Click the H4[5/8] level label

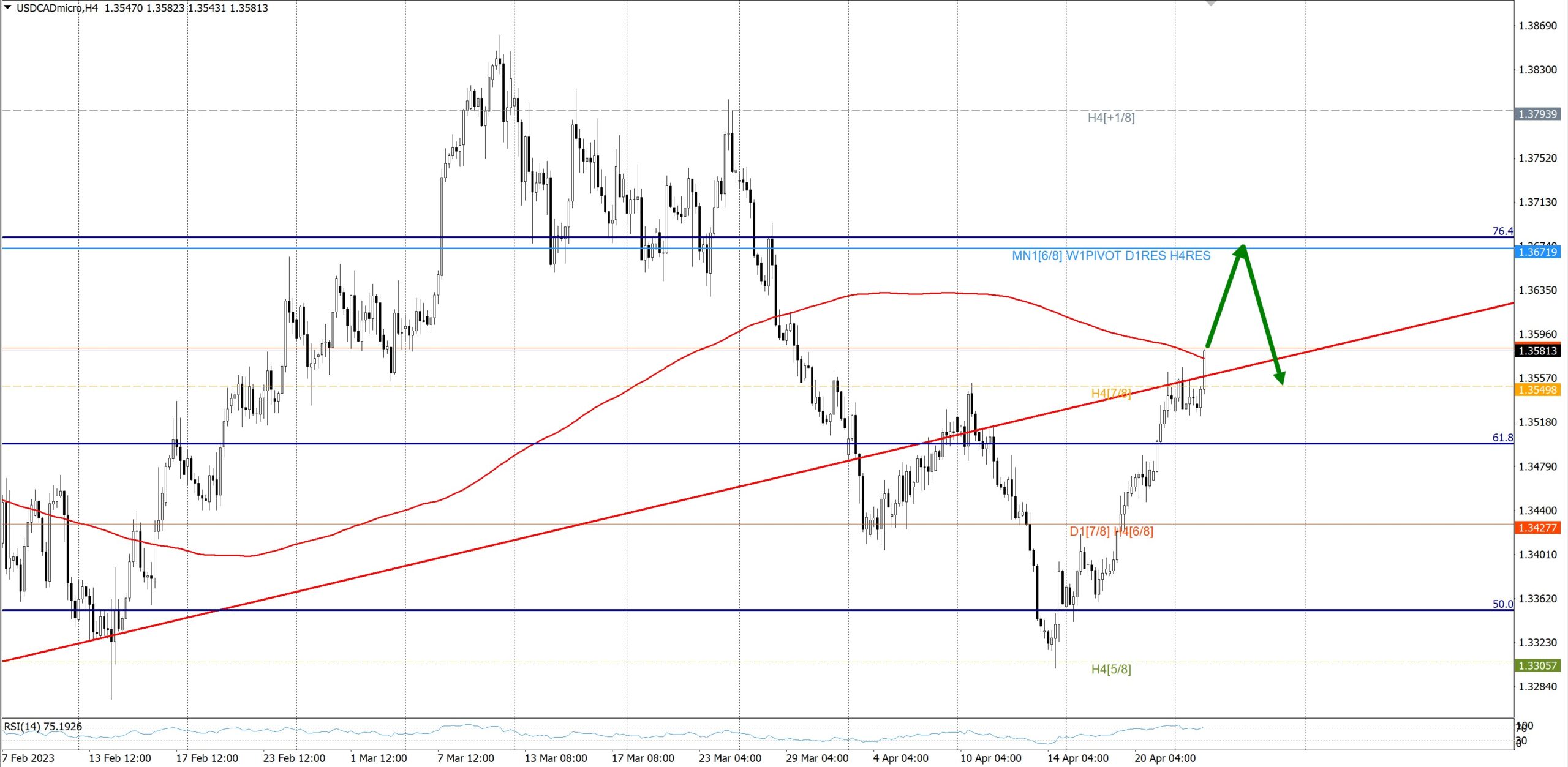click(x=1110, y=669)
